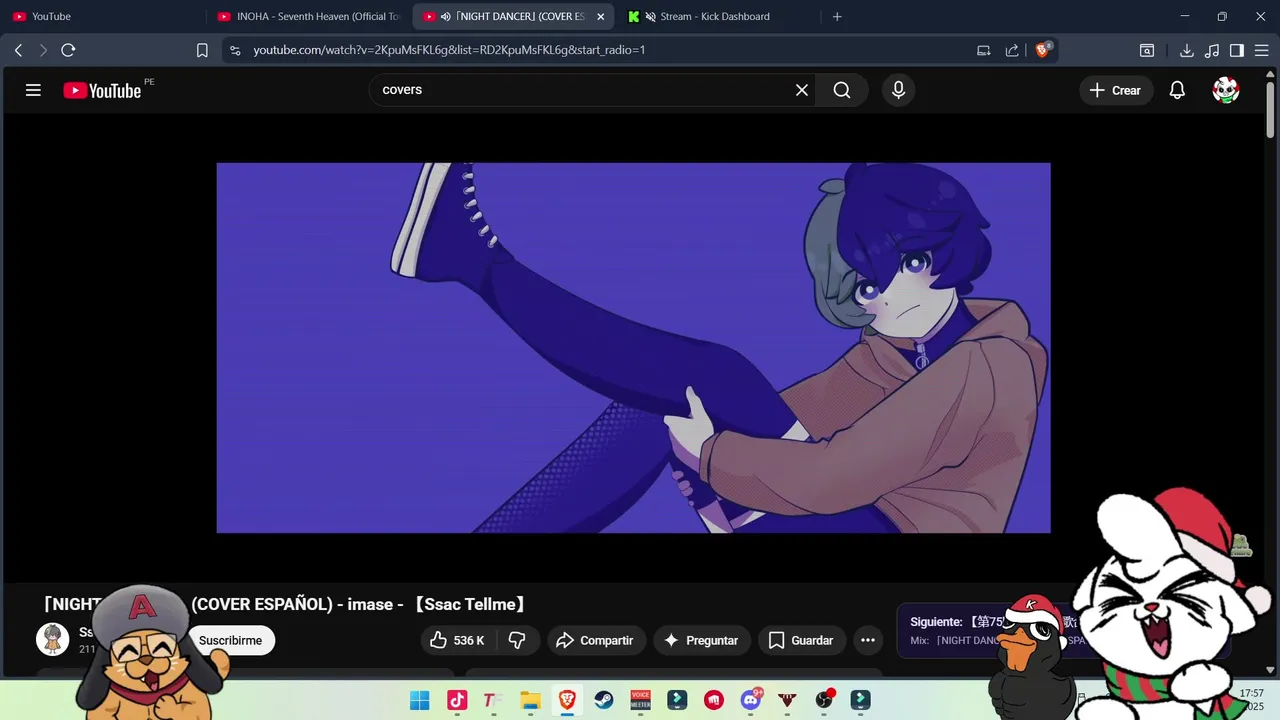Open Brave Shields lion icon

click(x=1043, y=49)
